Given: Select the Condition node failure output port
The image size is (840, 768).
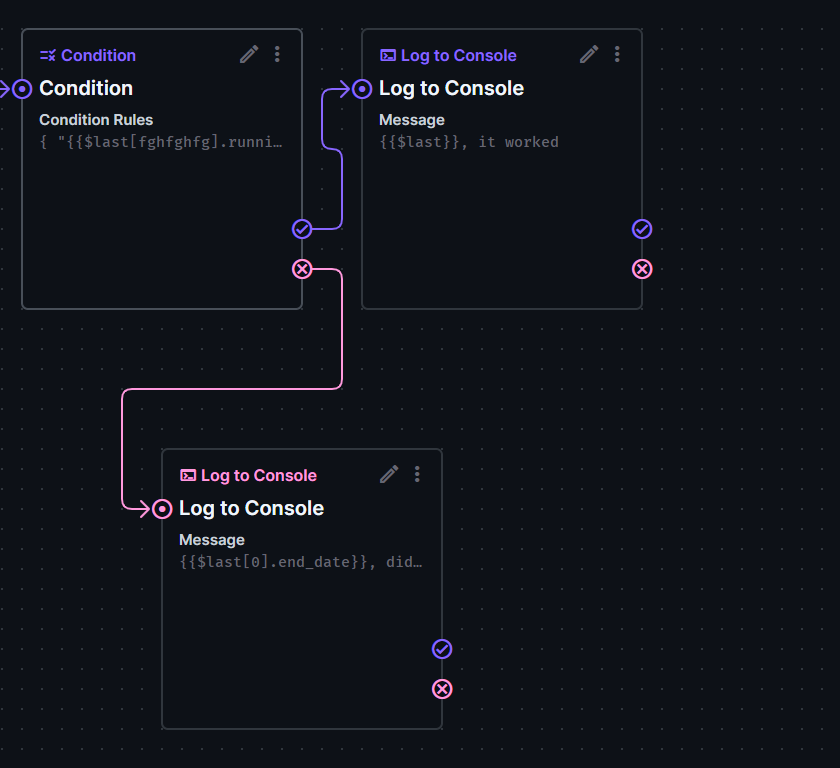Looking at the screenshot, I should [302, 269].
